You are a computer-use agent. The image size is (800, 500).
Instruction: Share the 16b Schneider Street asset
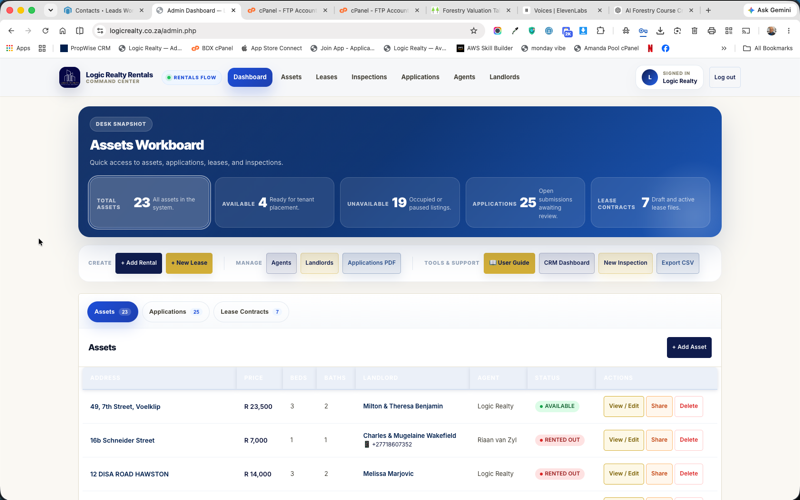659,440
